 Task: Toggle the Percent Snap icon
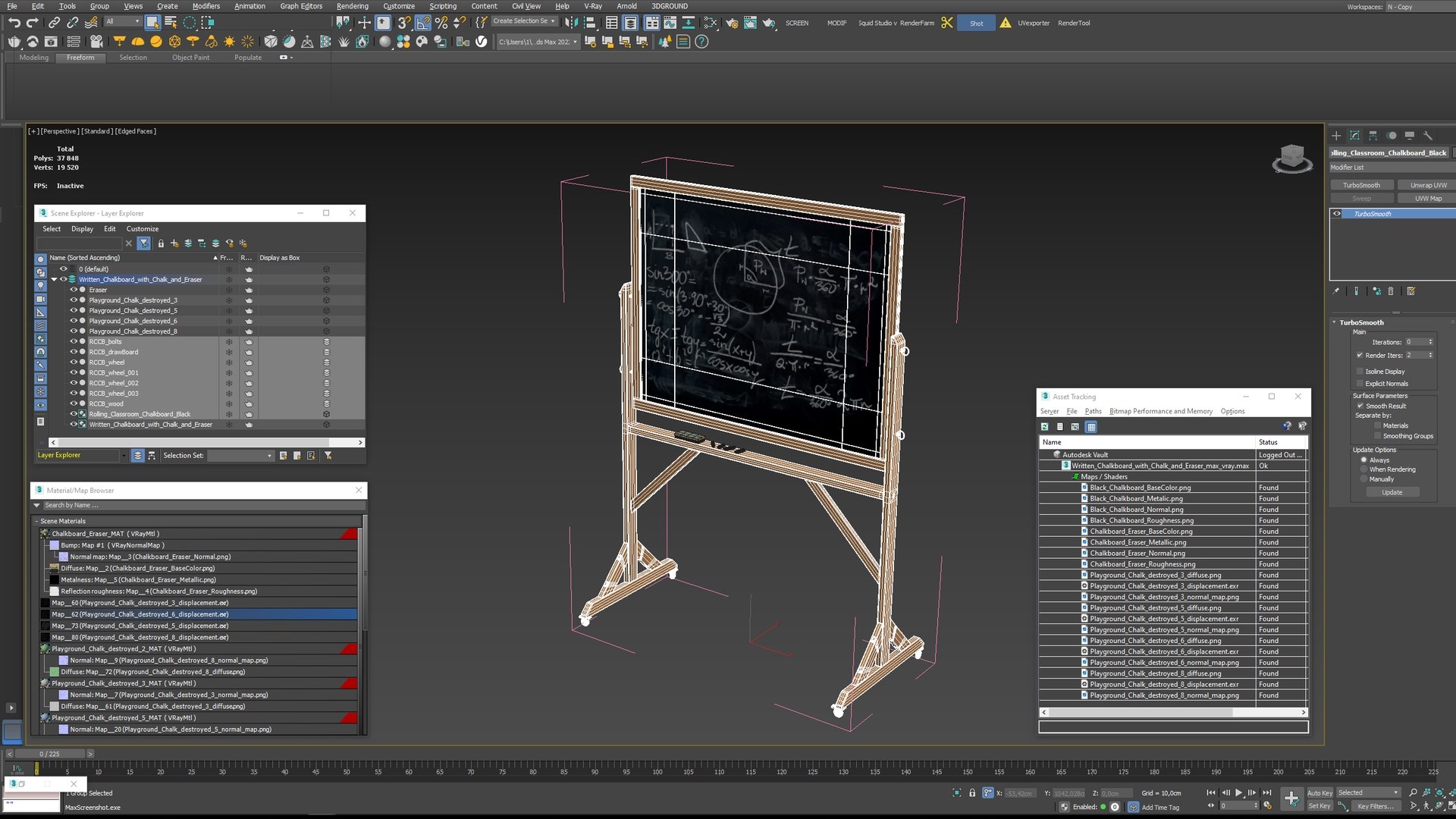pyautogui.click(x=441, y=23)
